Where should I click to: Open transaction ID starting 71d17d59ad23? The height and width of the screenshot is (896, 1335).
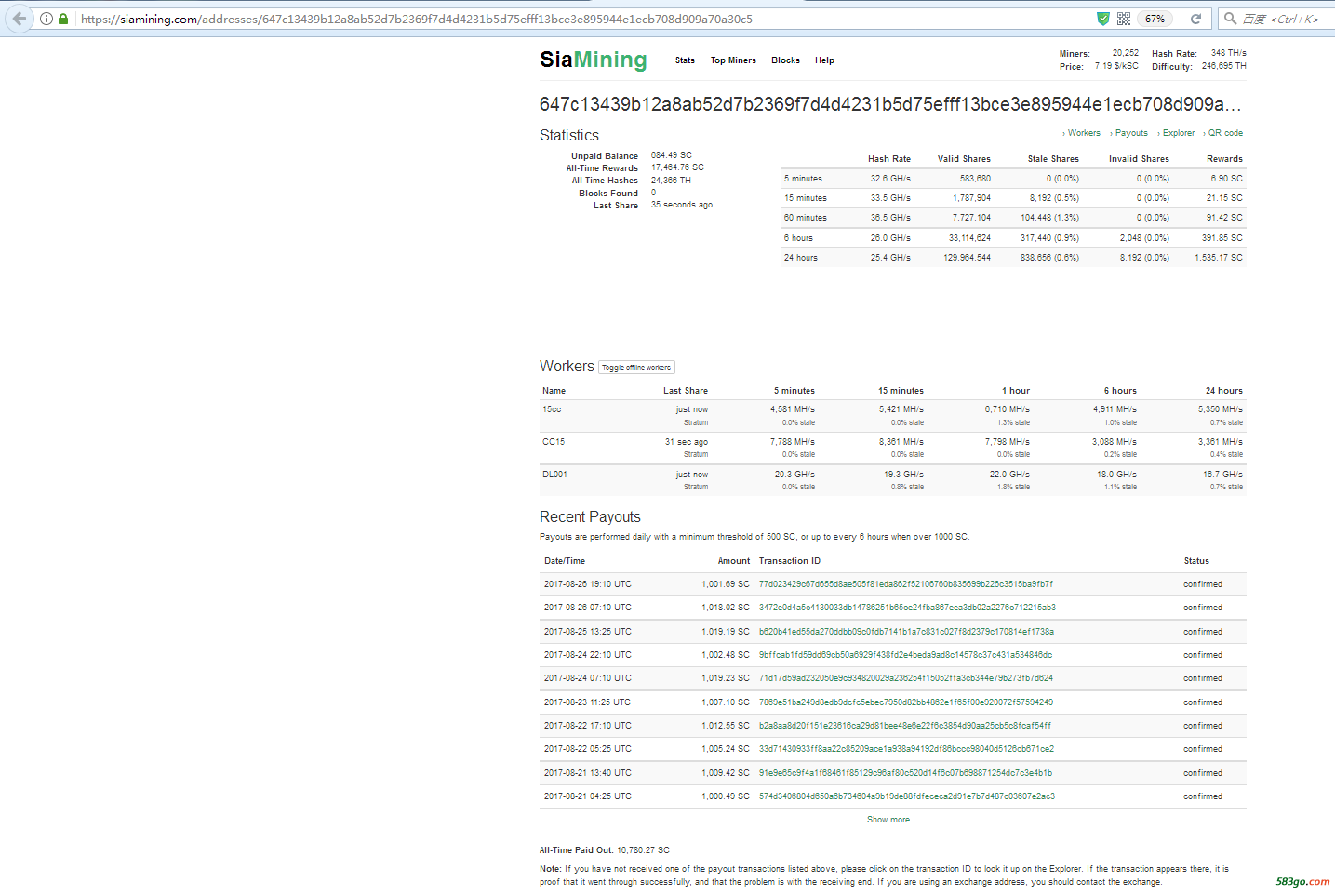[906, 678]
